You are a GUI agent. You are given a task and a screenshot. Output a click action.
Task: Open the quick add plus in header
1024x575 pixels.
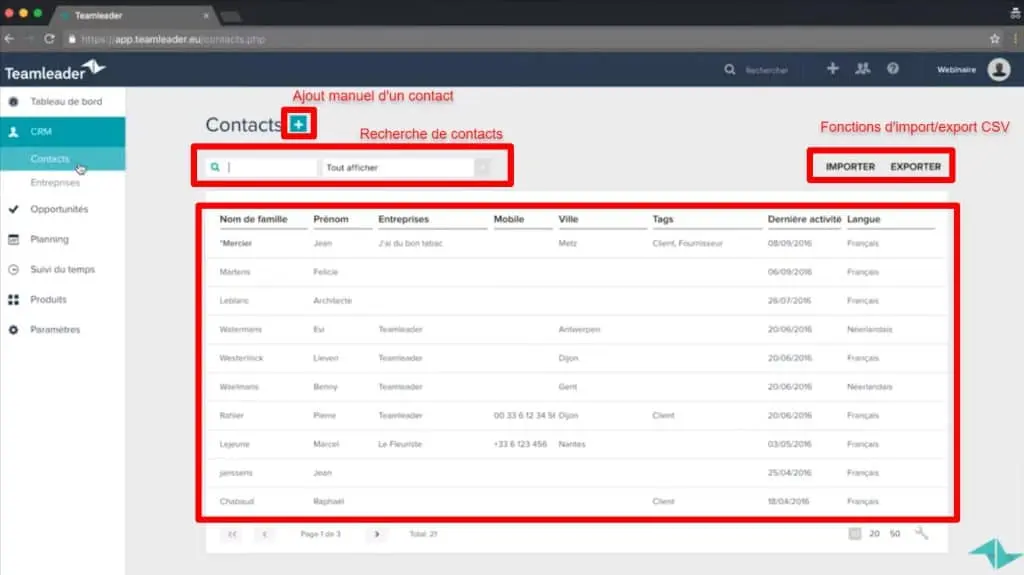(832, 68)
